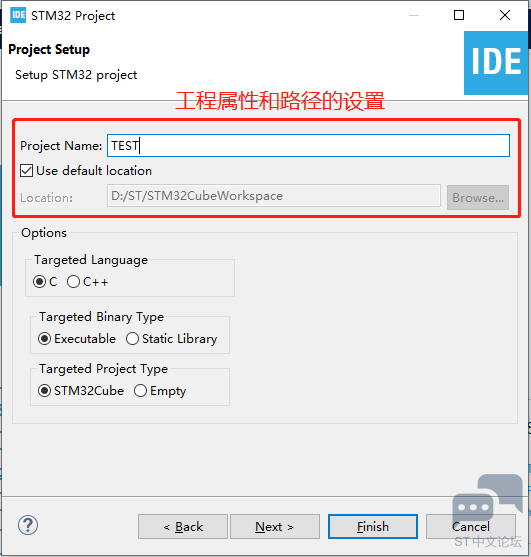Close the STM32 Project dialog with X

point(505,15)
